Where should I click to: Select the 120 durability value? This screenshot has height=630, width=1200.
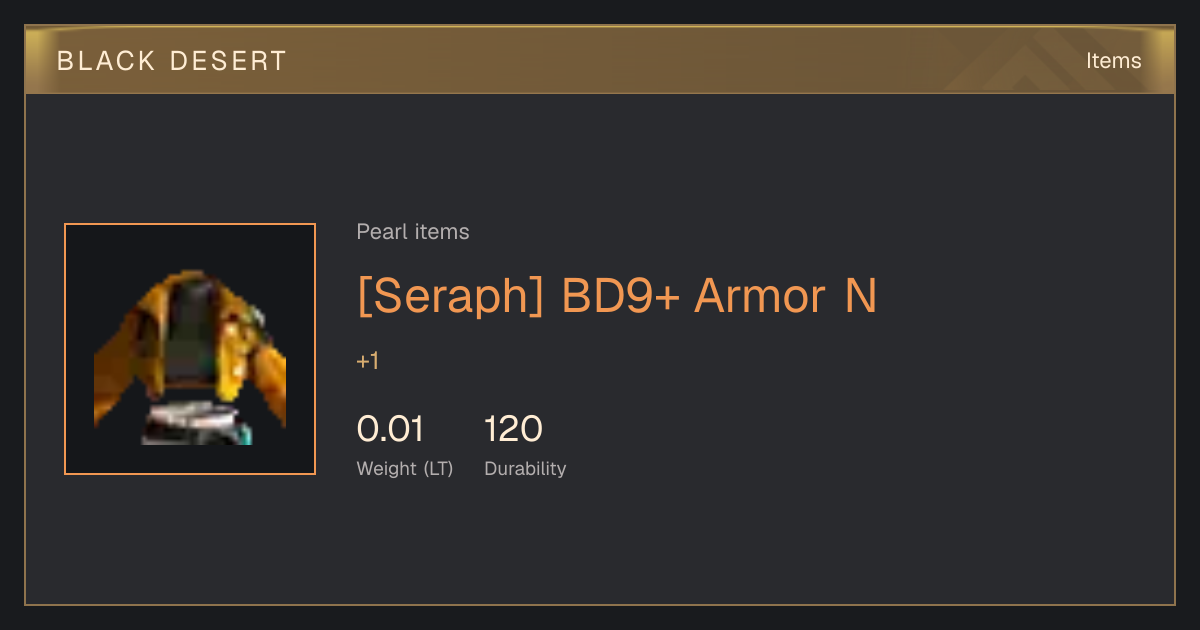[513, 429]
